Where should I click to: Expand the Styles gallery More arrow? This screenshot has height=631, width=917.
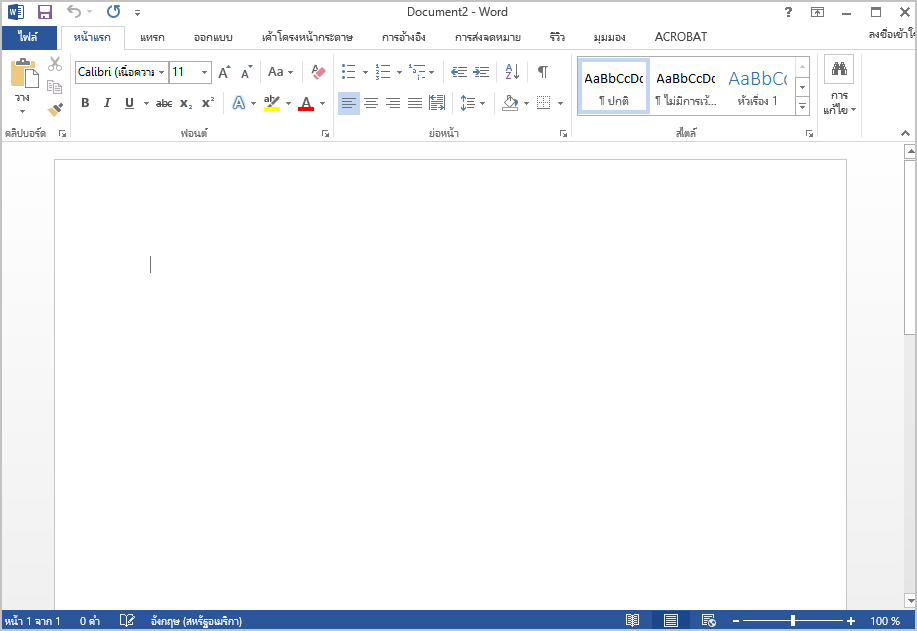click(802, 106)
